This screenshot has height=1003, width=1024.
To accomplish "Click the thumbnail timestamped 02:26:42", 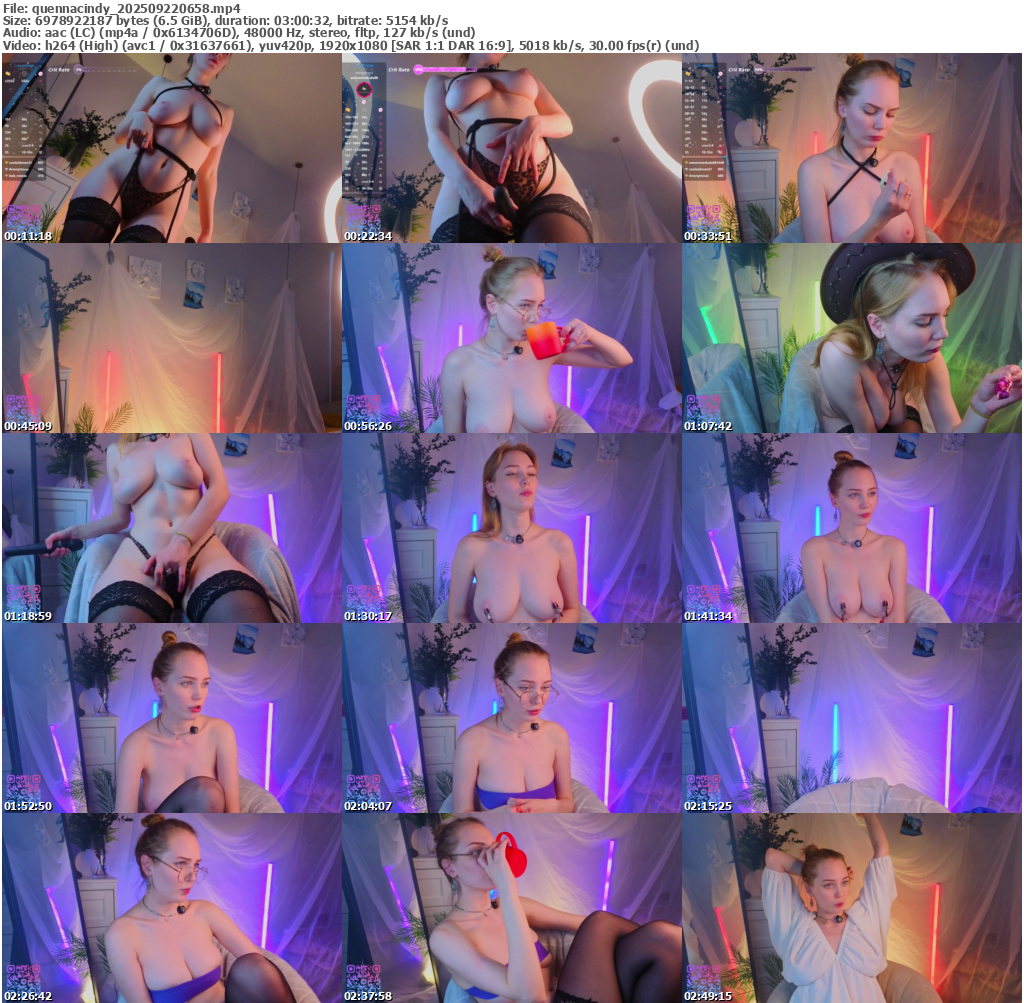I will pos(171,908).
